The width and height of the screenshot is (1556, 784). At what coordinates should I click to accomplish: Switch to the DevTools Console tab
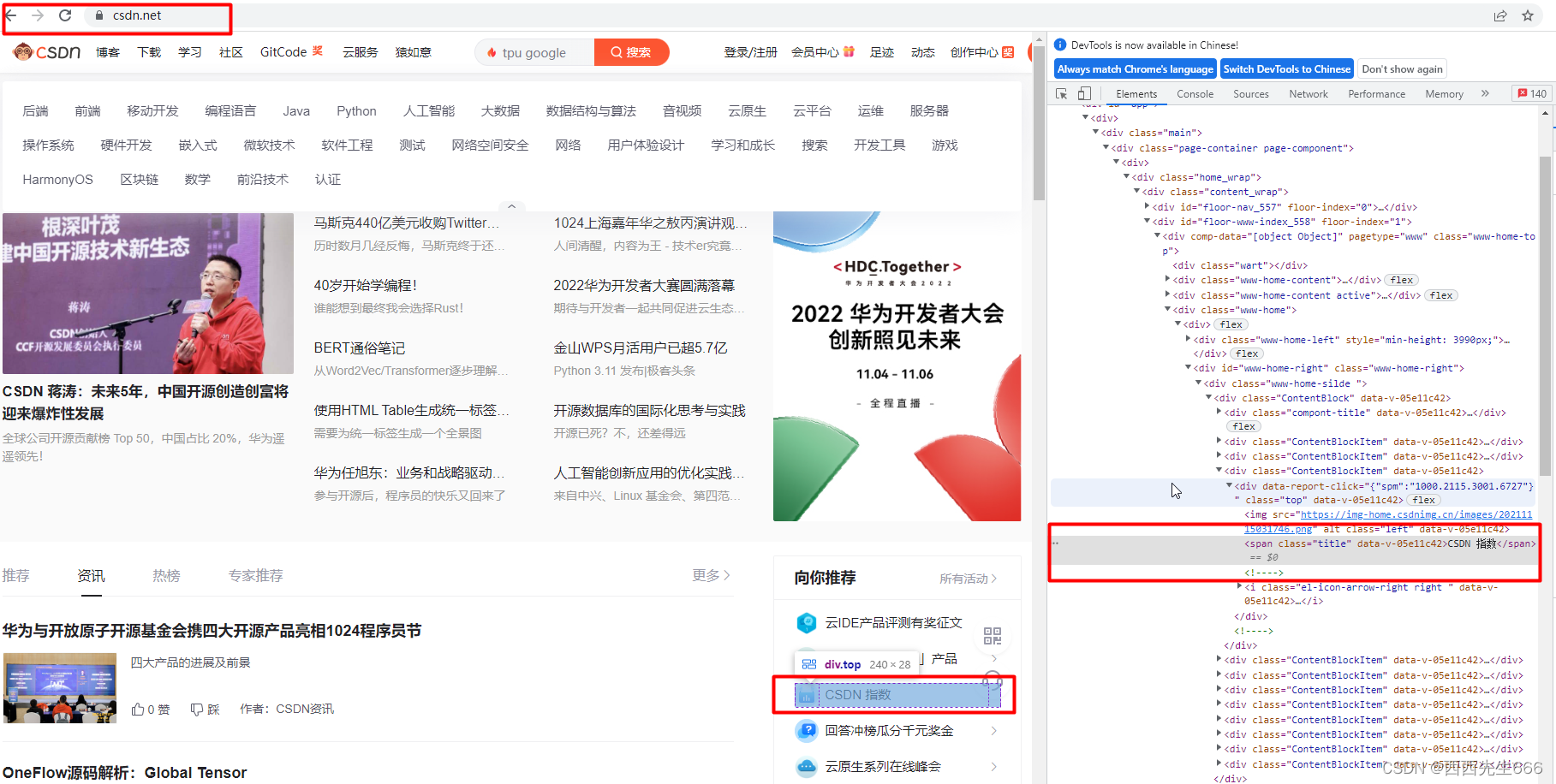[1195, 94]
